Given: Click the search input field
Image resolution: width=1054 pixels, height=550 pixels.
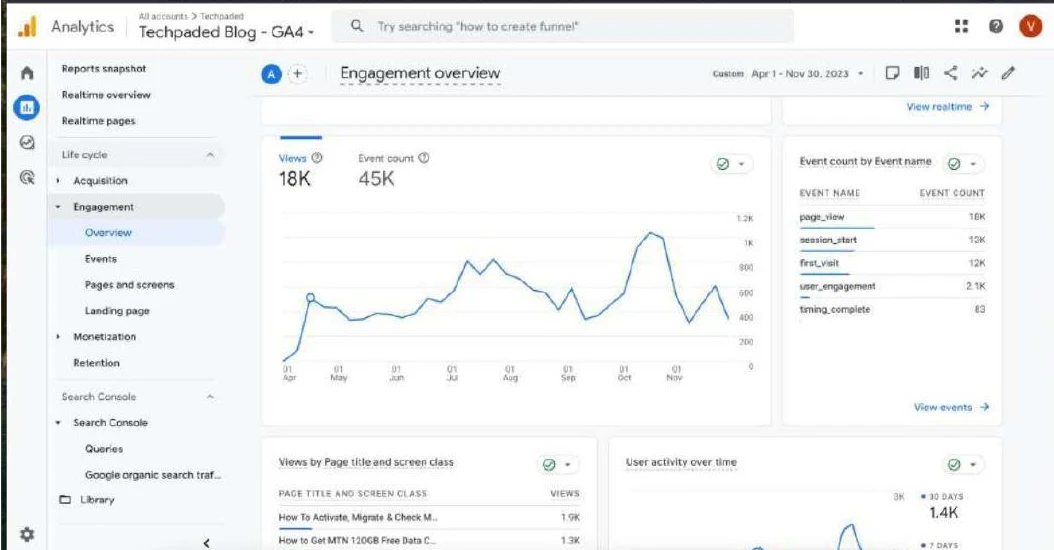Looking at the screenshot, I should [563, 26].
